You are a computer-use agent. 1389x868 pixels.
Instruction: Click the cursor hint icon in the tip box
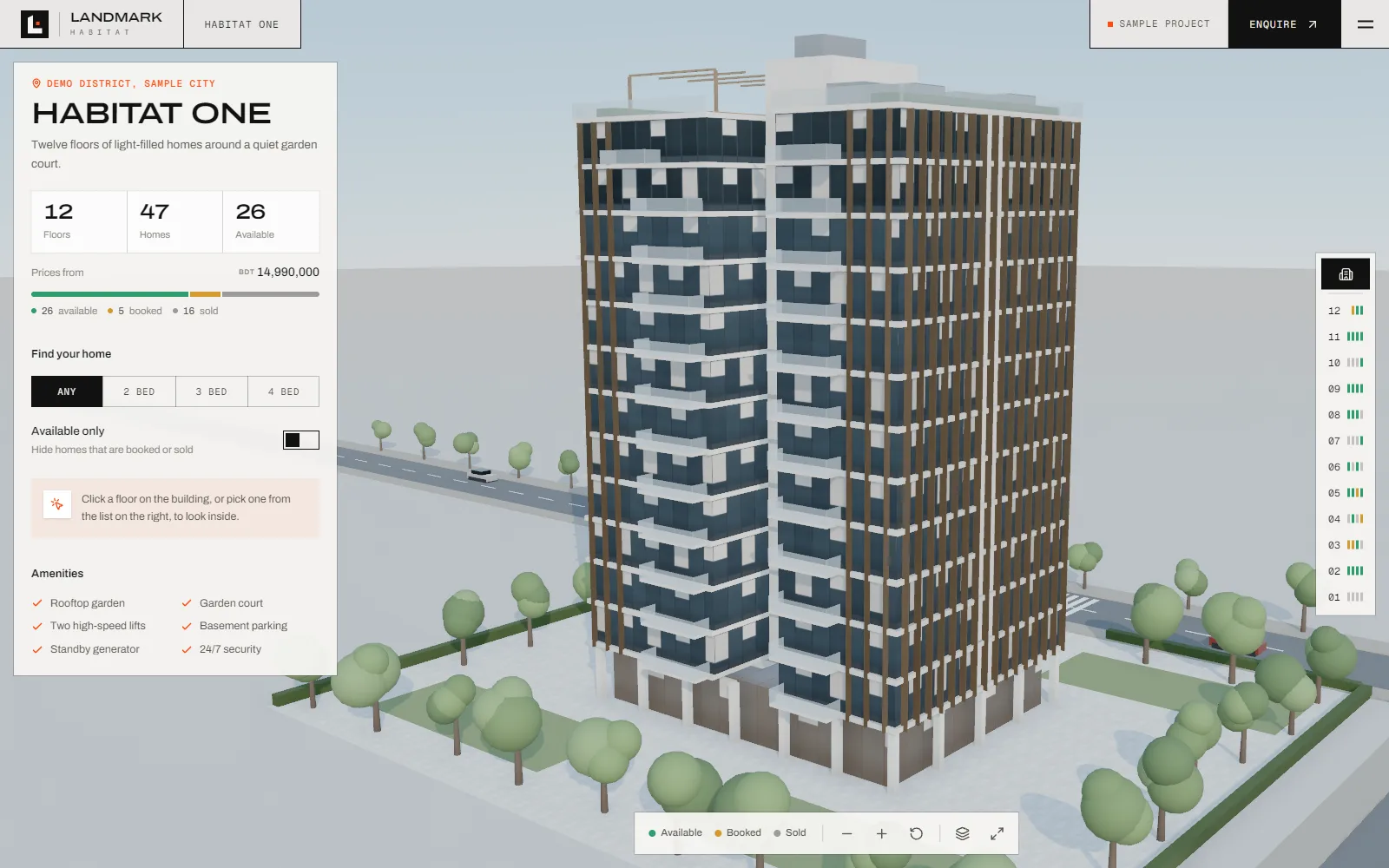pos(56,503)
